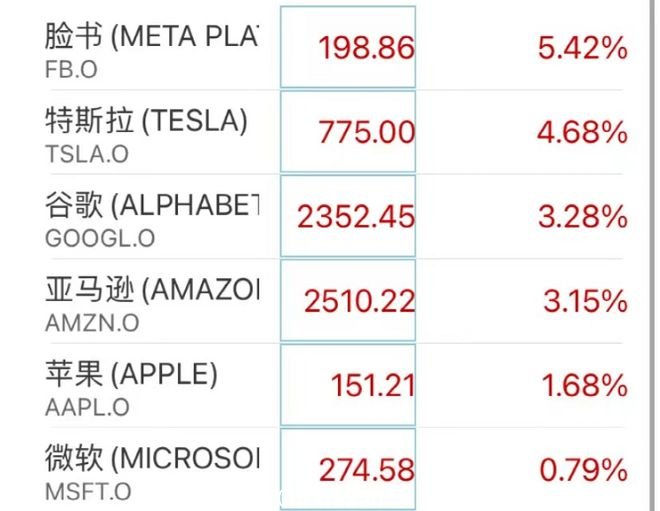Click the AMZN.O ticker symbol

click(92, 323)
